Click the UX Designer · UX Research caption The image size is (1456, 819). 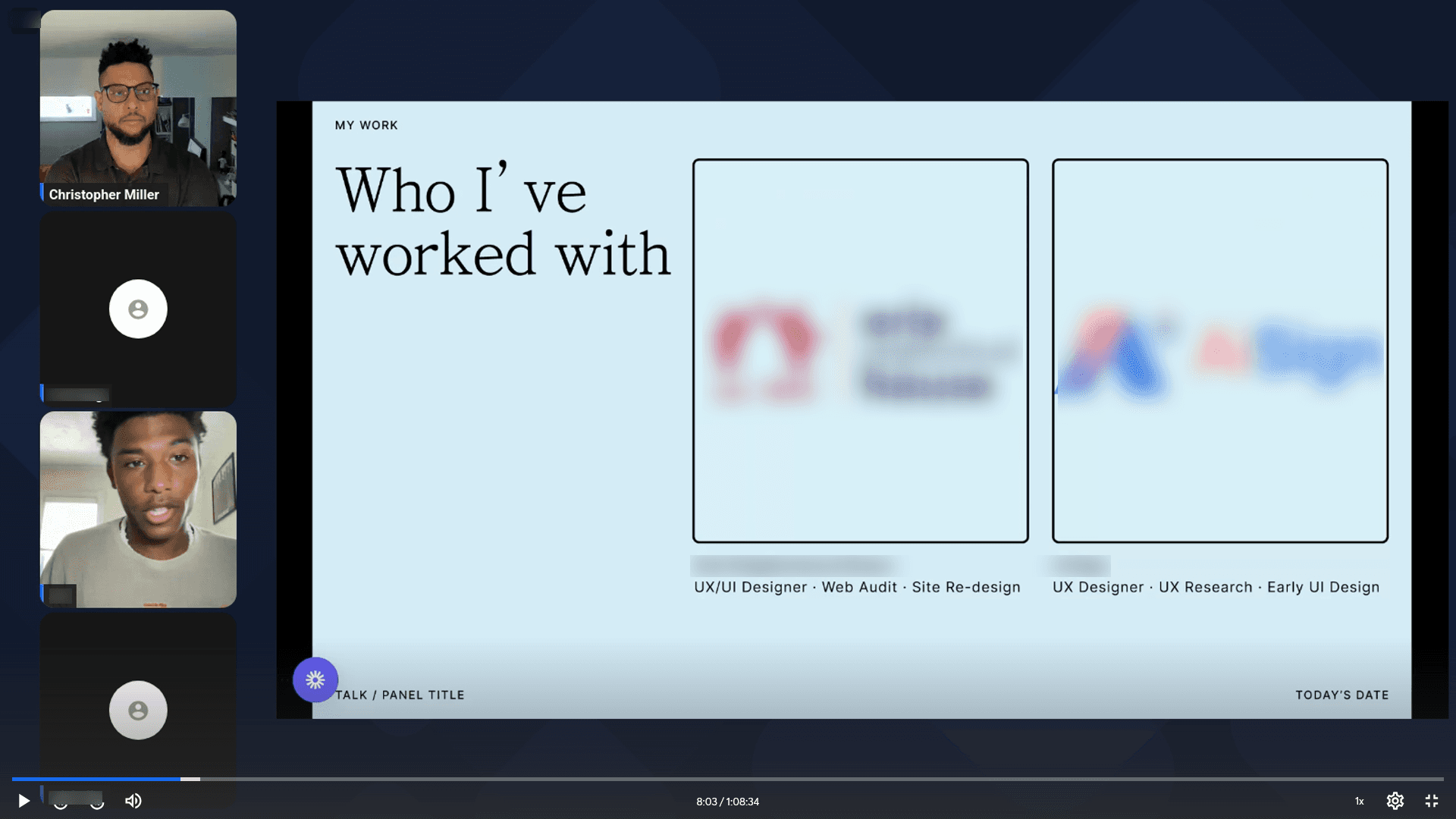(x=1216, y=587)
